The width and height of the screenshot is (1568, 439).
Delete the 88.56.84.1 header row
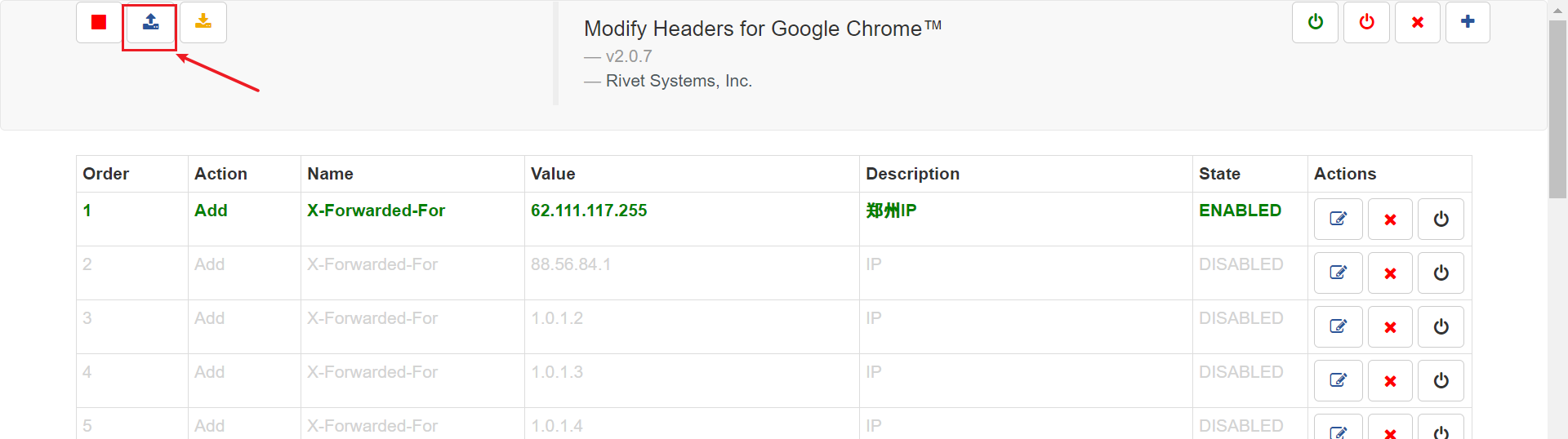[x=1390, y=273]
